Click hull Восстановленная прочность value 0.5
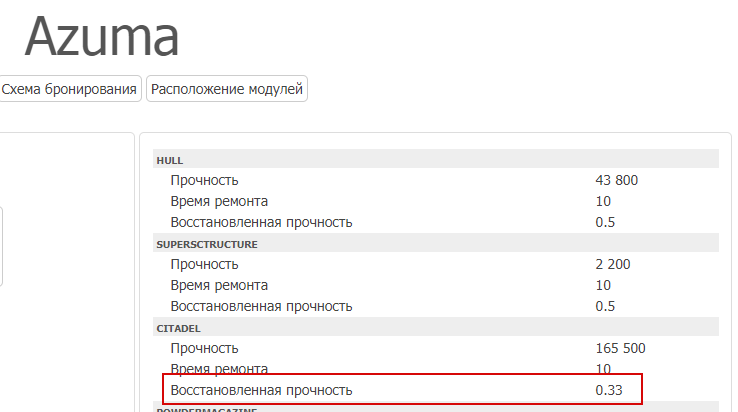 (605, 222)
